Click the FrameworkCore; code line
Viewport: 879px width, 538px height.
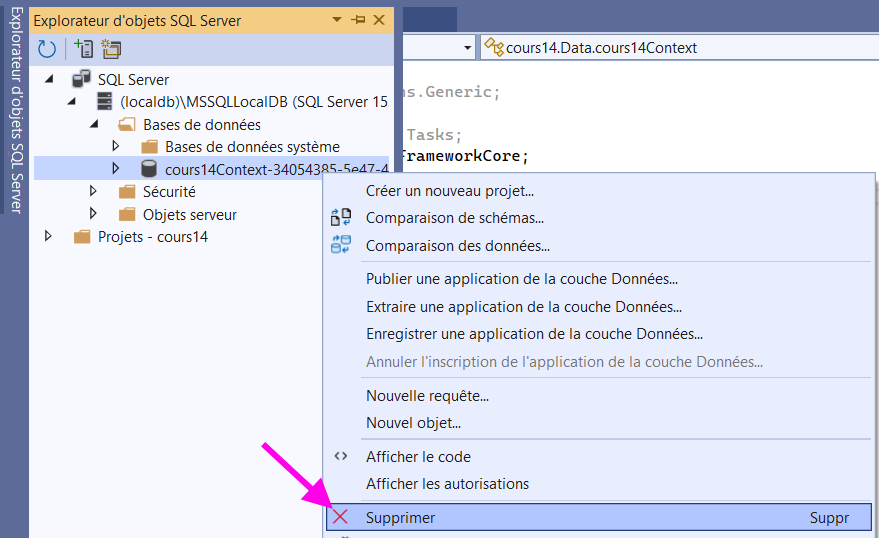[464, 156]
